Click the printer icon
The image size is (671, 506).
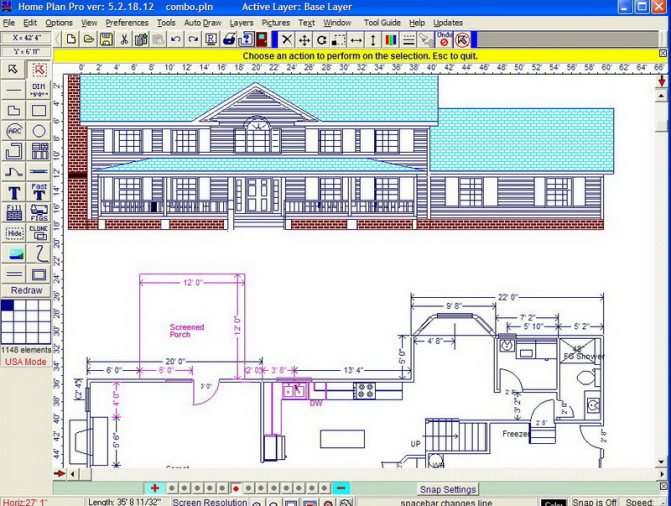click(x=229, y=40)
